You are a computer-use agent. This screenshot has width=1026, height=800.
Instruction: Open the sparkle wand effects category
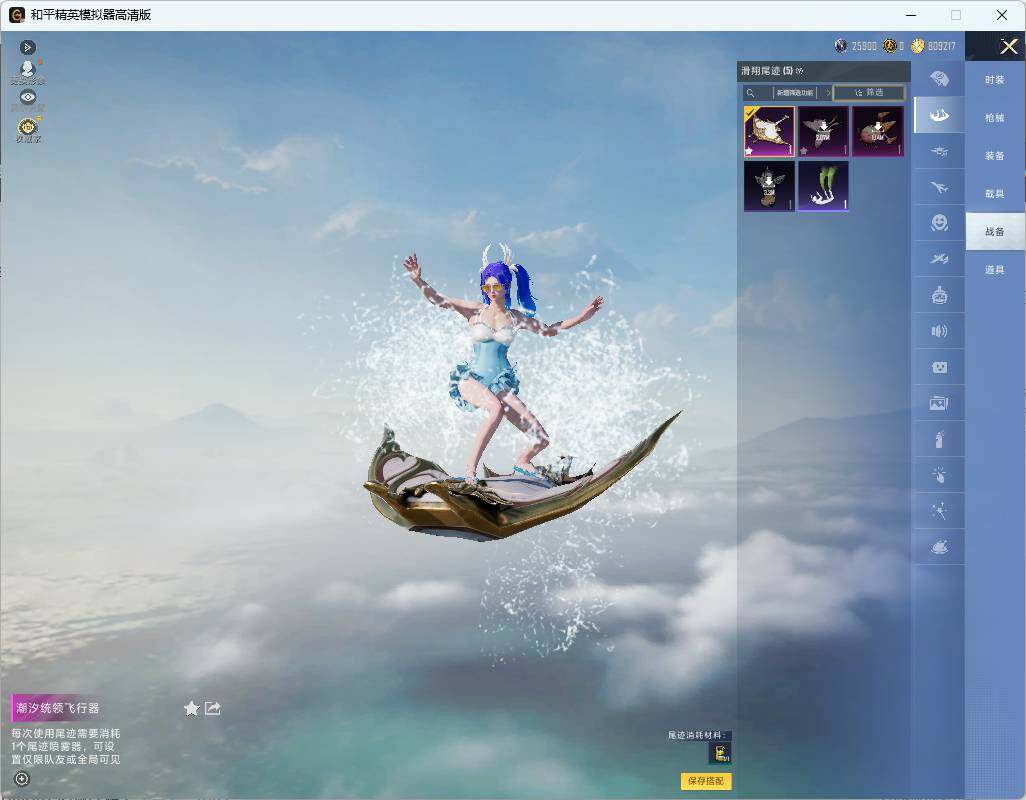click(x=939, y=511)
